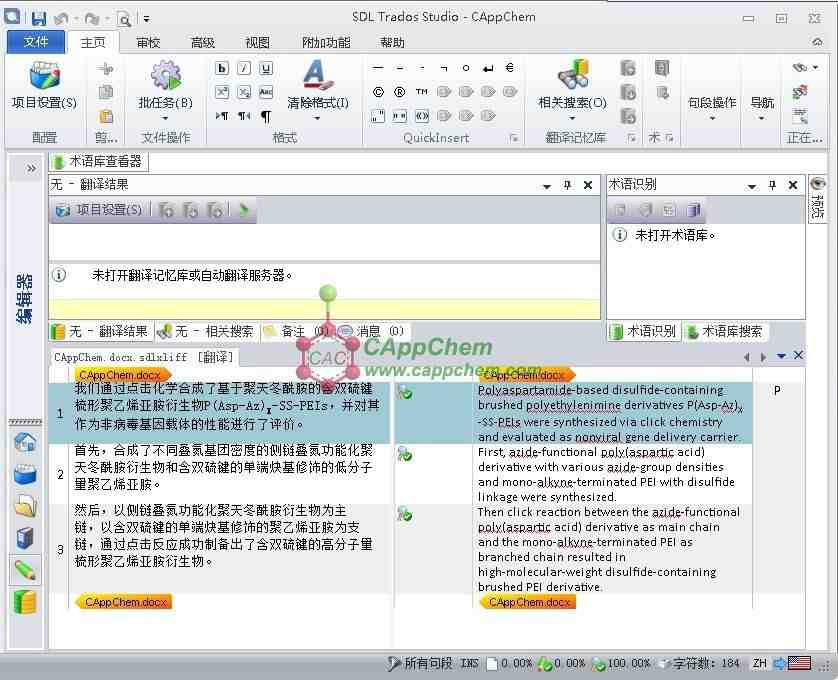Click the print preview icon in quick access bar
Viewport: 838px width, 680px height.
pyautogui.click(x=124, y=20)
